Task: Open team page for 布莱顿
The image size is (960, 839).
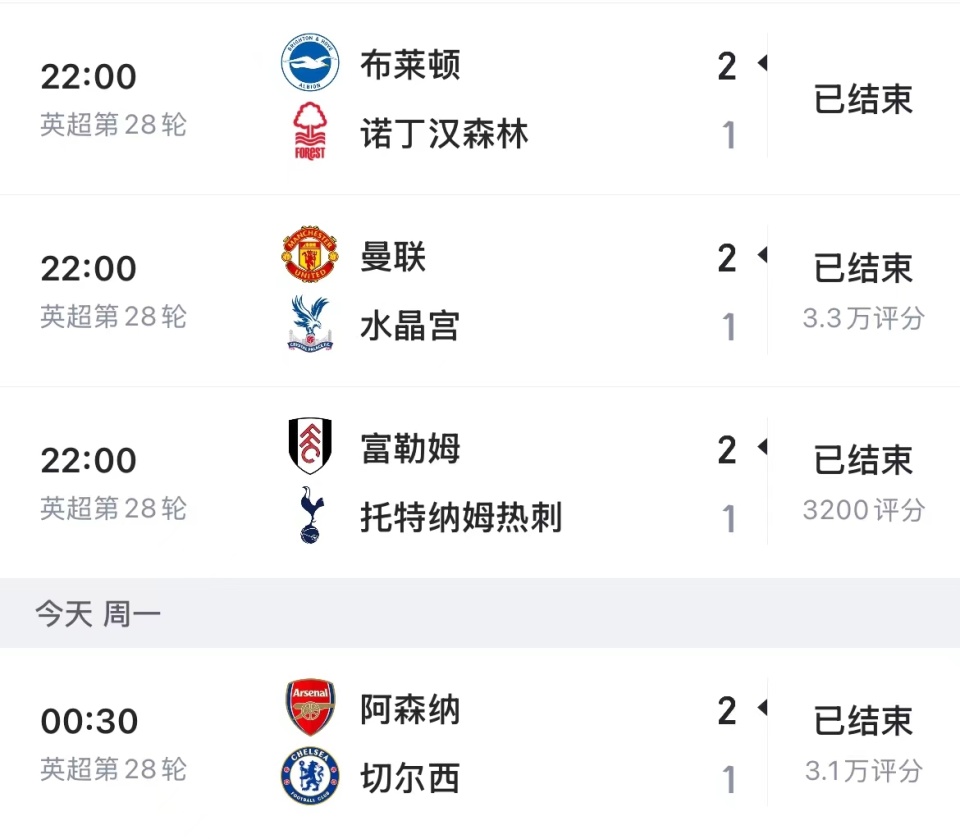Action: [410, 65]
